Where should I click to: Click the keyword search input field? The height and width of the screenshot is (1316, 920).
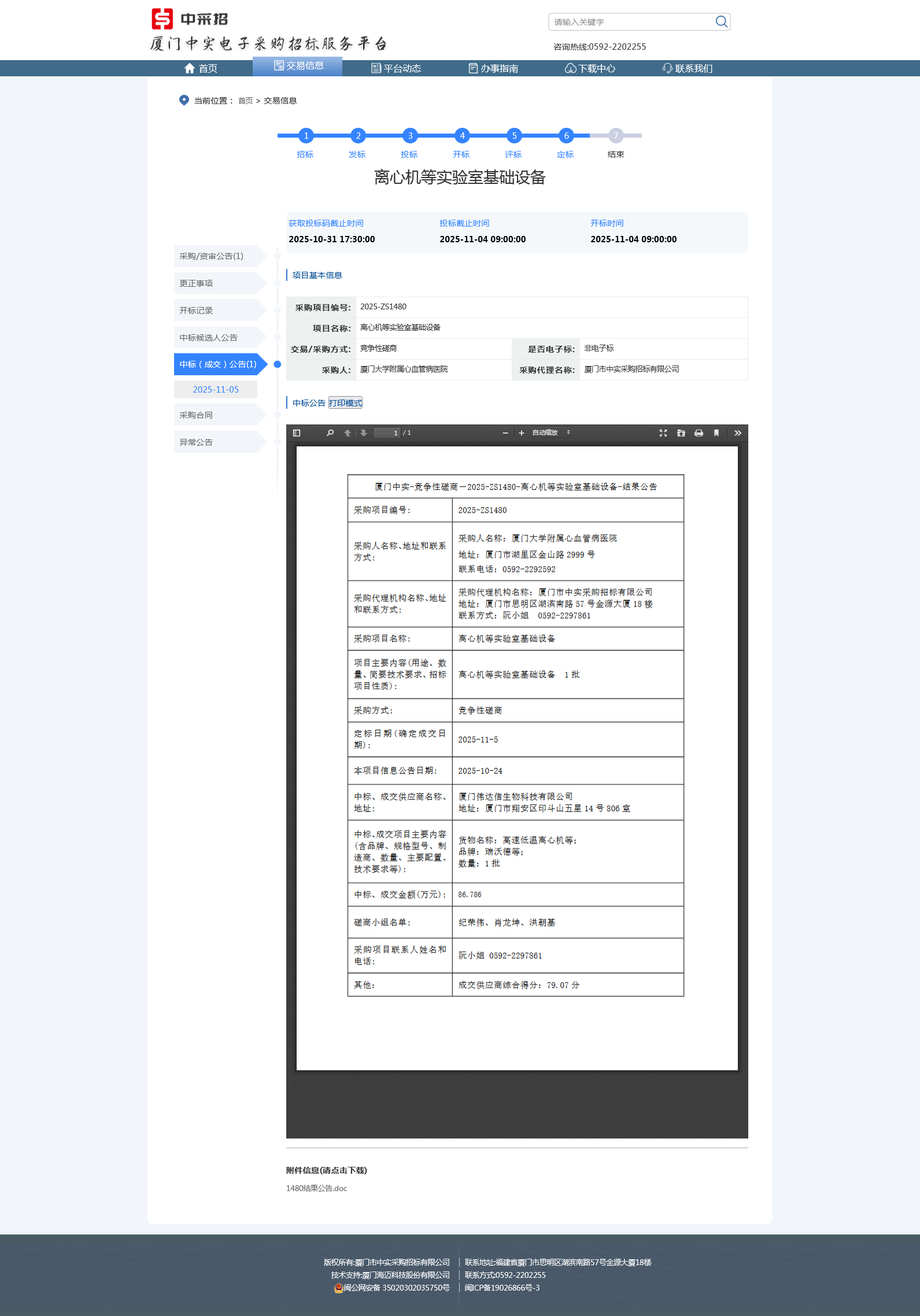pos(631,22)
